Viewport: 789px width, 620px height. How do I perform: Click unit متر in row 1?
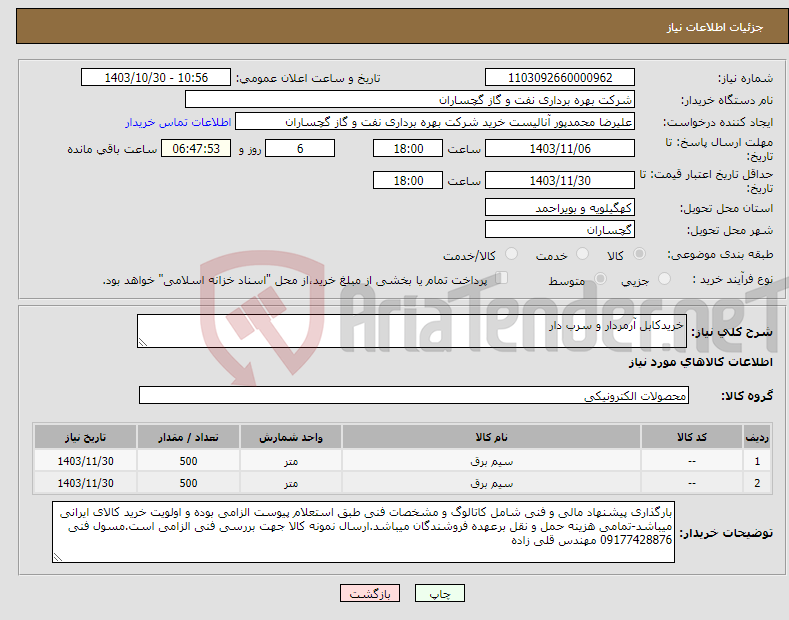pos(291,461)
